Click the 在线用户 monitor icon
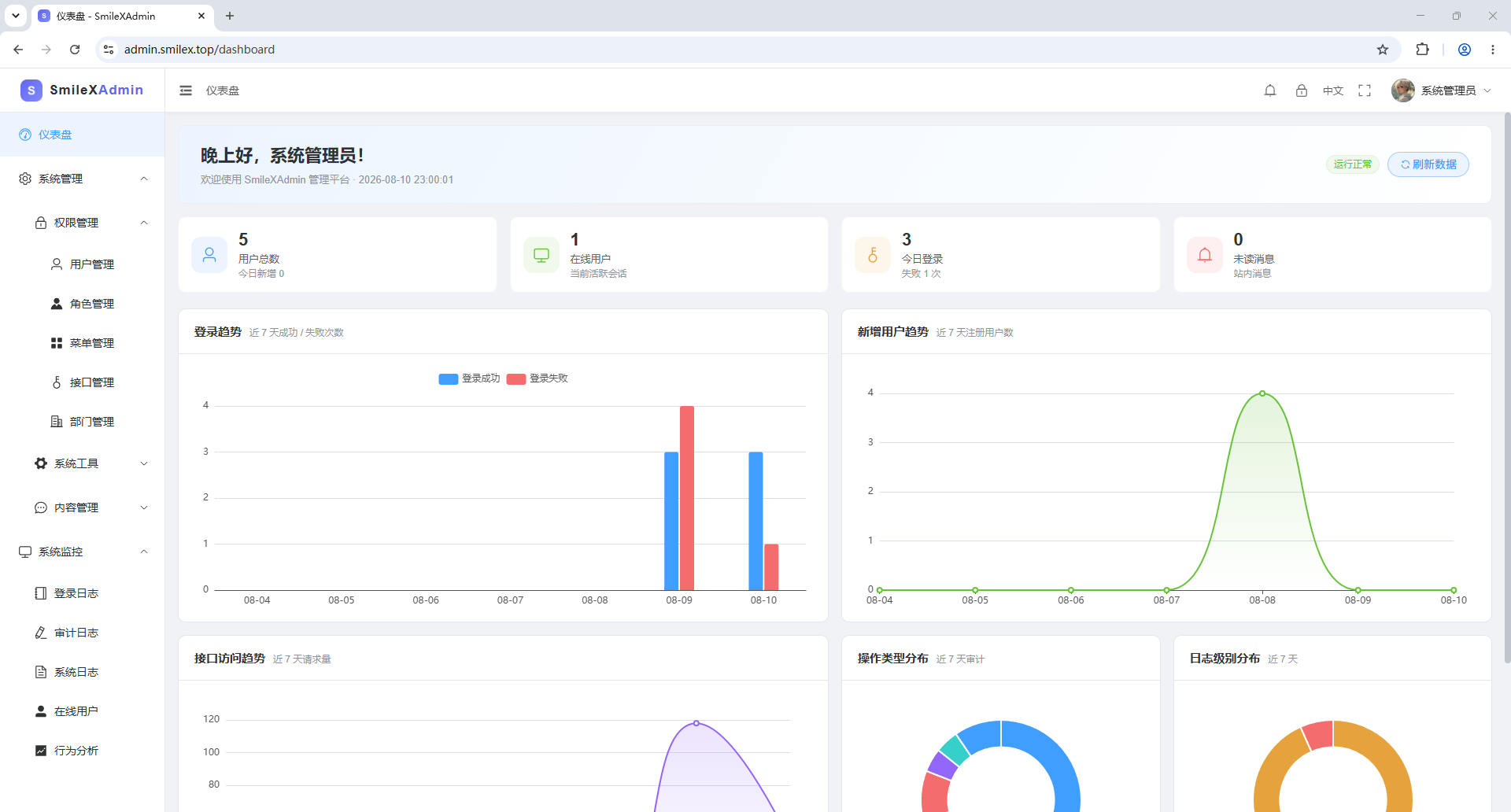This screenshot has width=1511, height=812. click(541, 255)
